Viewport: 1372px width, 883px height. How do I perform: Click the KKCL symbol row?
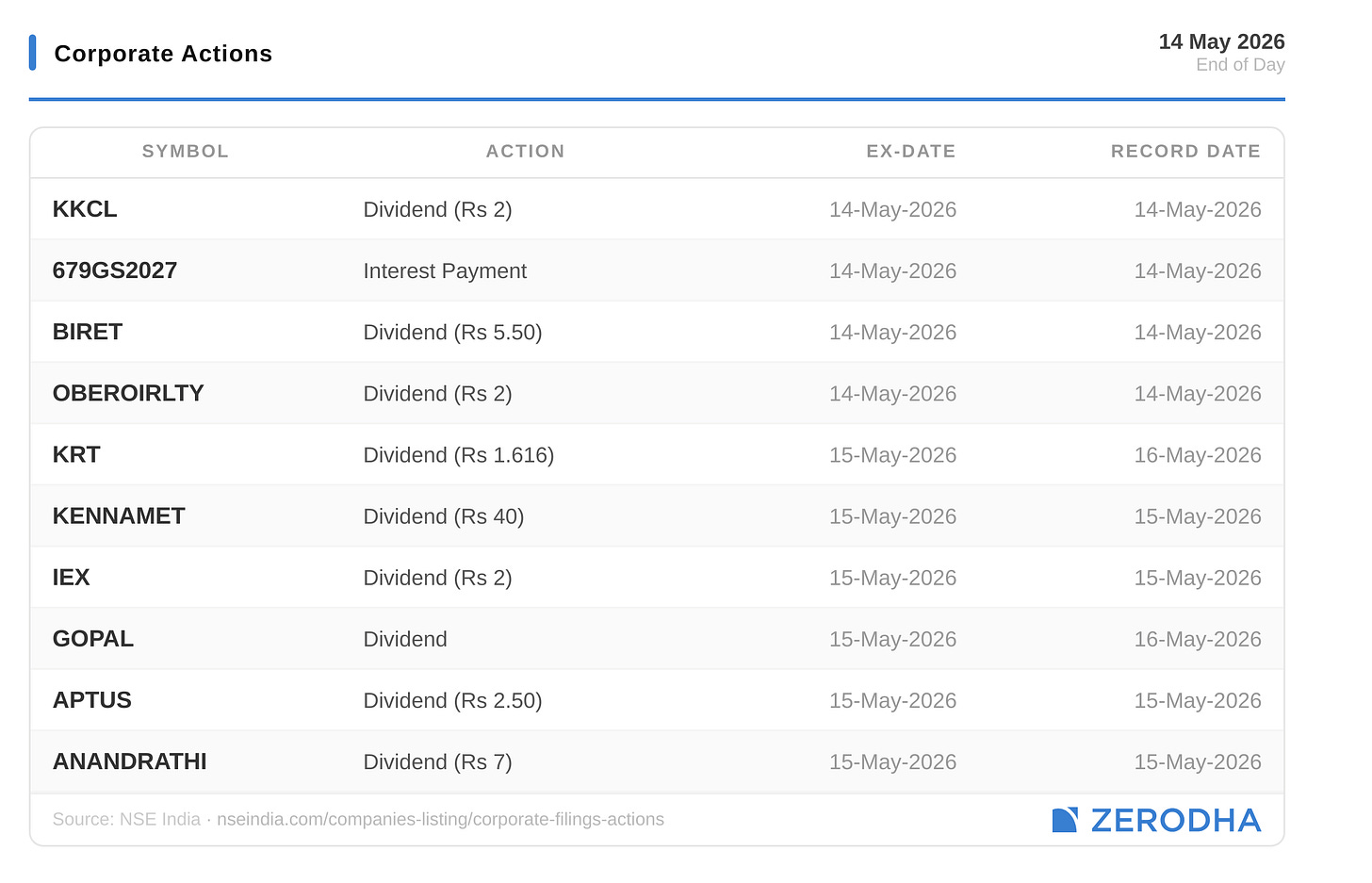[x=657, y=209]
